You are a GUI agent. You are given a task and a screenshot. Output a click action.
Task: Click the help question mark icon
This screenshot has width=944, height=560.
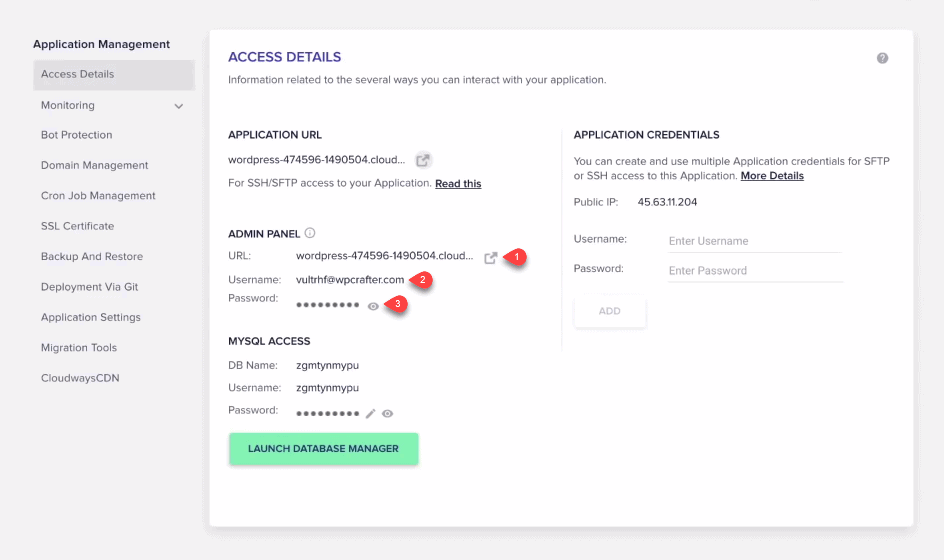click(x=882, y=58)
